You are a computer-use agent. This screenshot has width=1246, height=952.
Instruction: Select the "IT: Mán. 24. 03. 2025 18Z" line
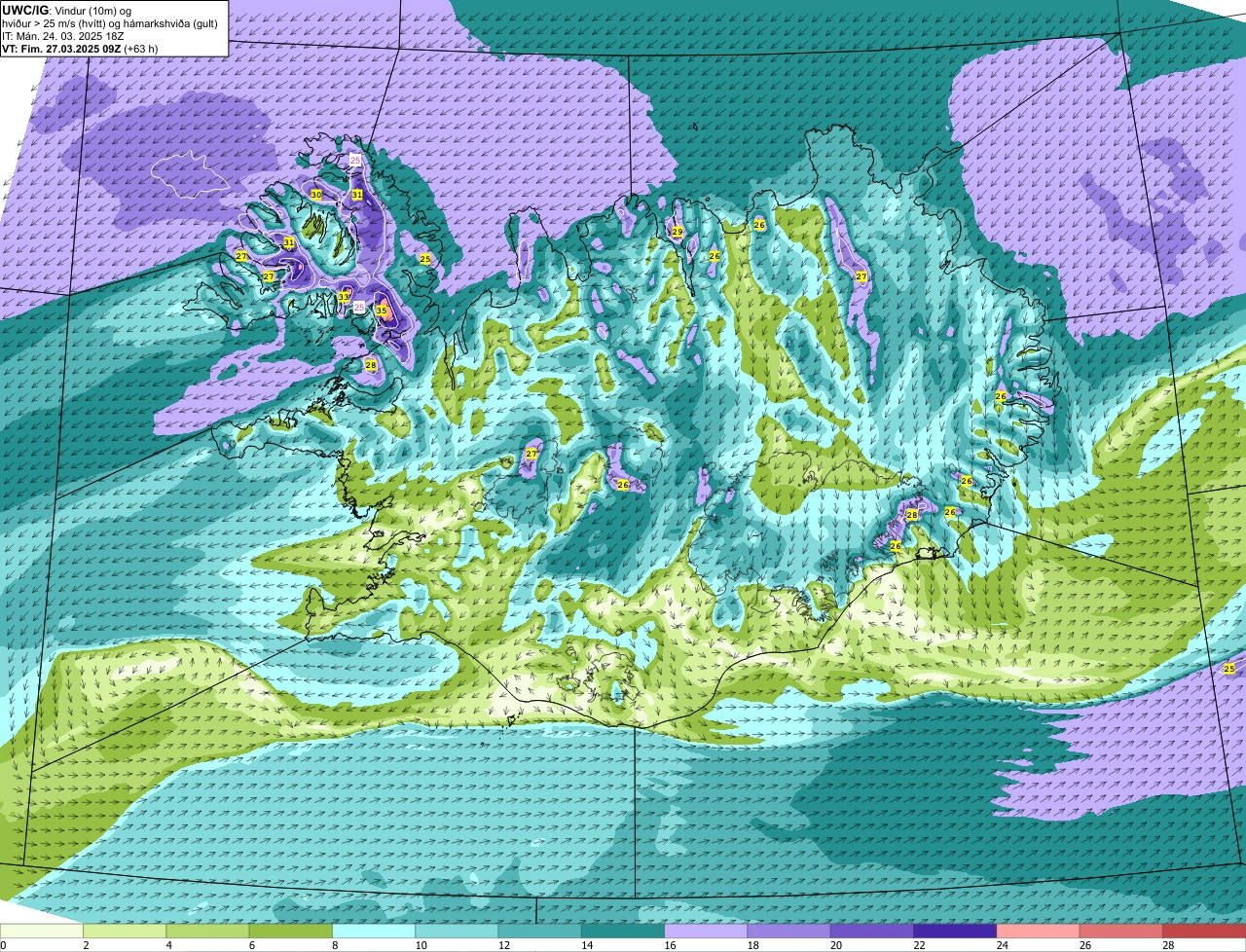click(x=64, y=35)
